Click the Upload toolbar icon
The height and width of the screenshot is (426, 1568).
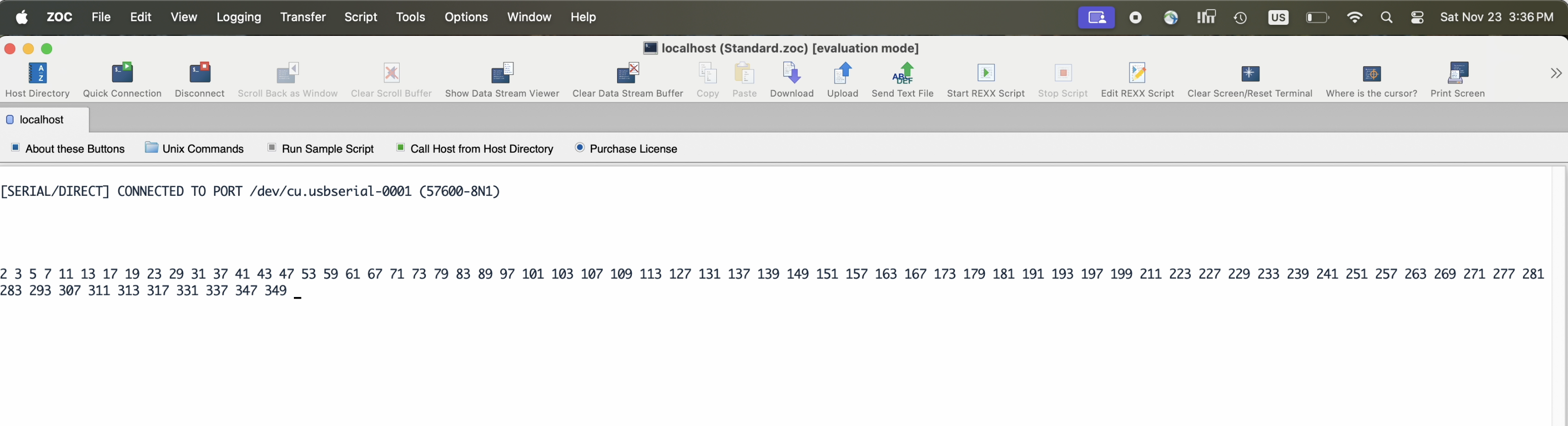843,80
